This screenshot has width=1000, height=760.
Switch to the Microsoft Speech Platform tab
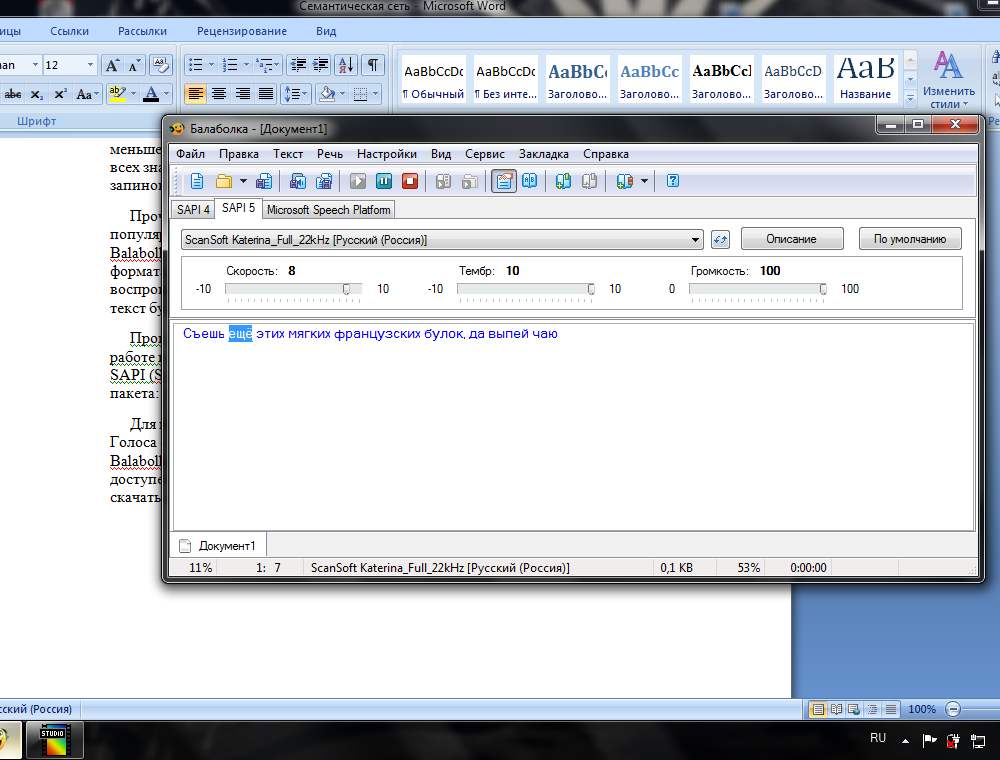click(328, 210)
